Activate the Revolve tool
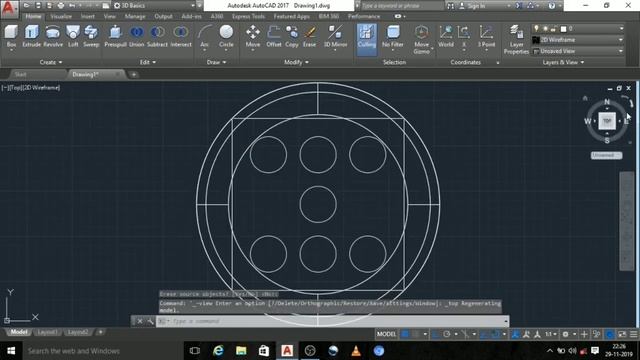The image size is (640, 360). 53,36
